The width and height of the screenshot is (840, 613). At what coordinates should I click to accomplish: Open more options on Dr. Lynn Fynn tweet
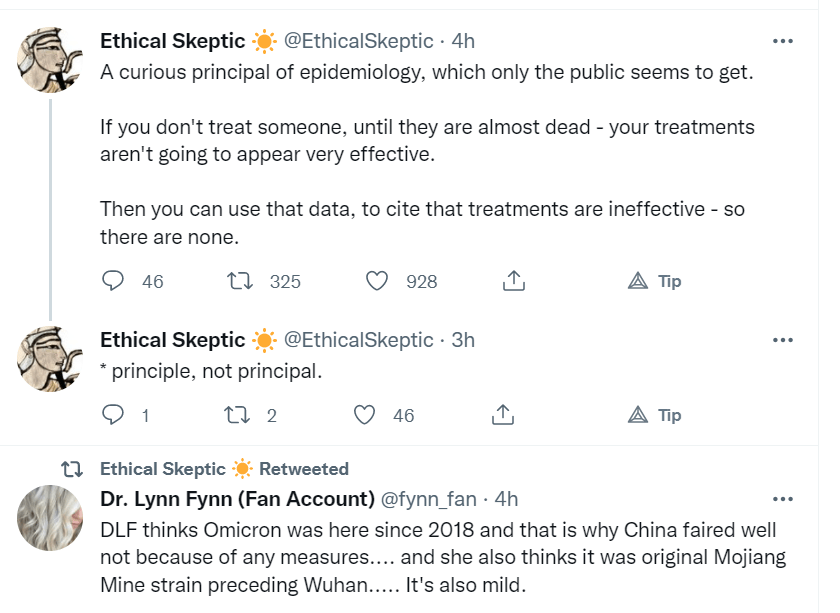pyautogui.click(x=783, y=498)
